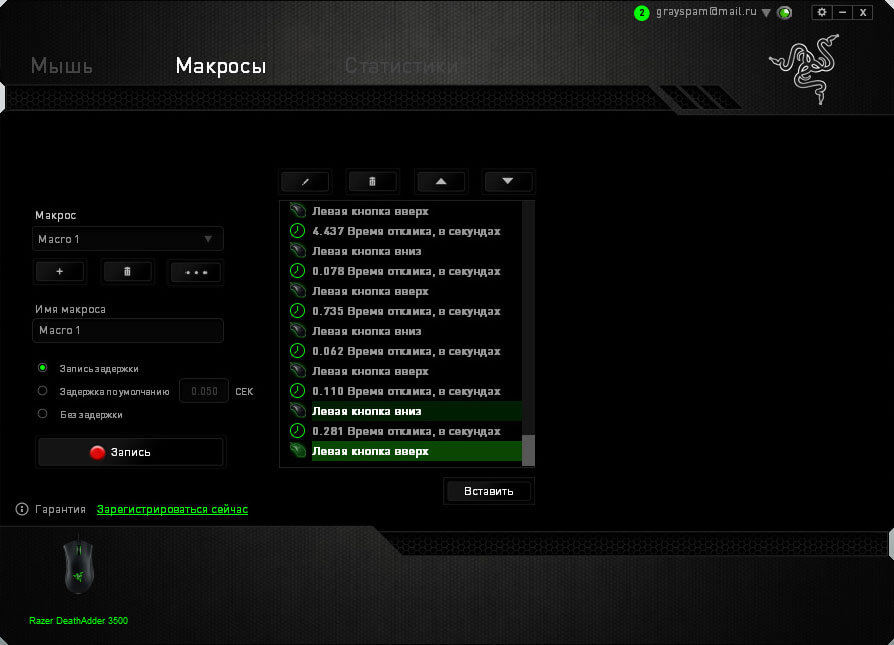Click the 'Вставить' insert button
Screen dimensions: 894x645
pyautogui.click(x=488, y=491)
